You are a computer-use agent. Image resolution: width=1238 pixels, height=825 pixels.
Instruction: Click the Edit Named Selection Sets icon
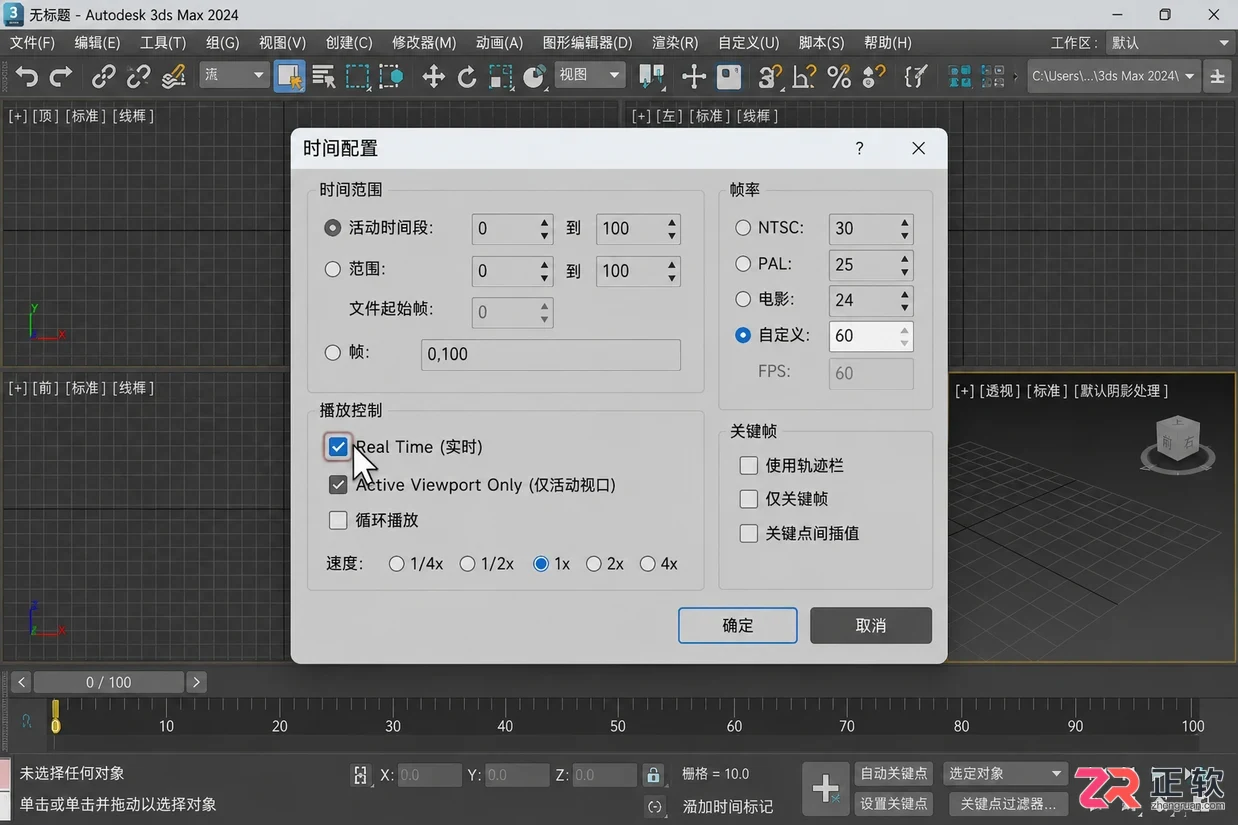pos(915,77)
